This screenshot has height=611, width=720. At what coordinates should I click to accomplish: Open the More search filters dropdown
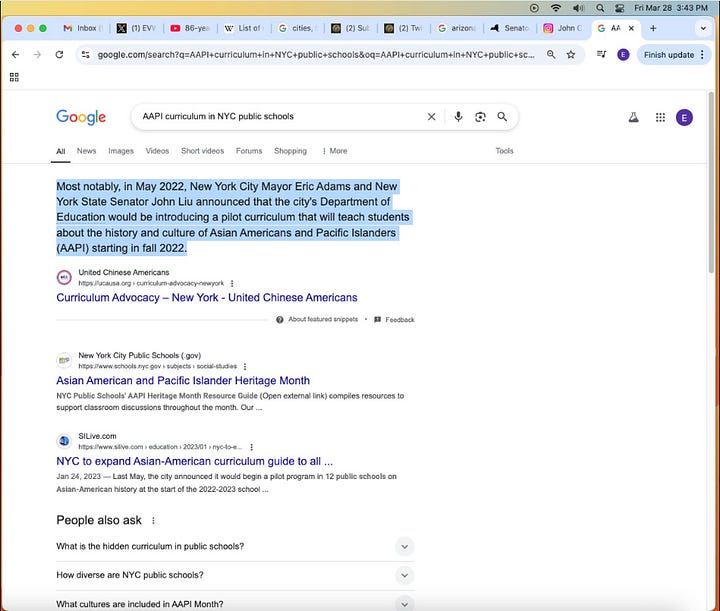coord(335,151)
